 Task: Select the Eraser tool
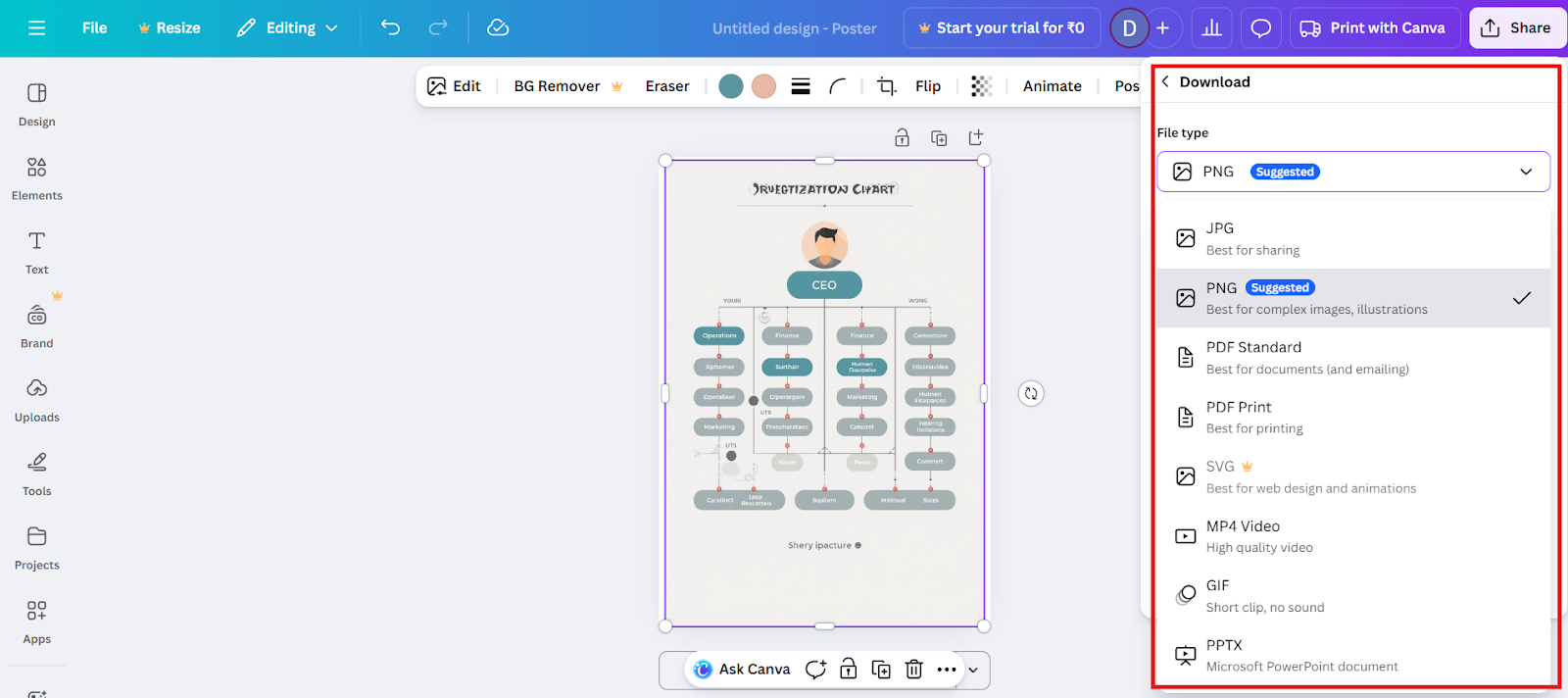(x=667, y=86)
